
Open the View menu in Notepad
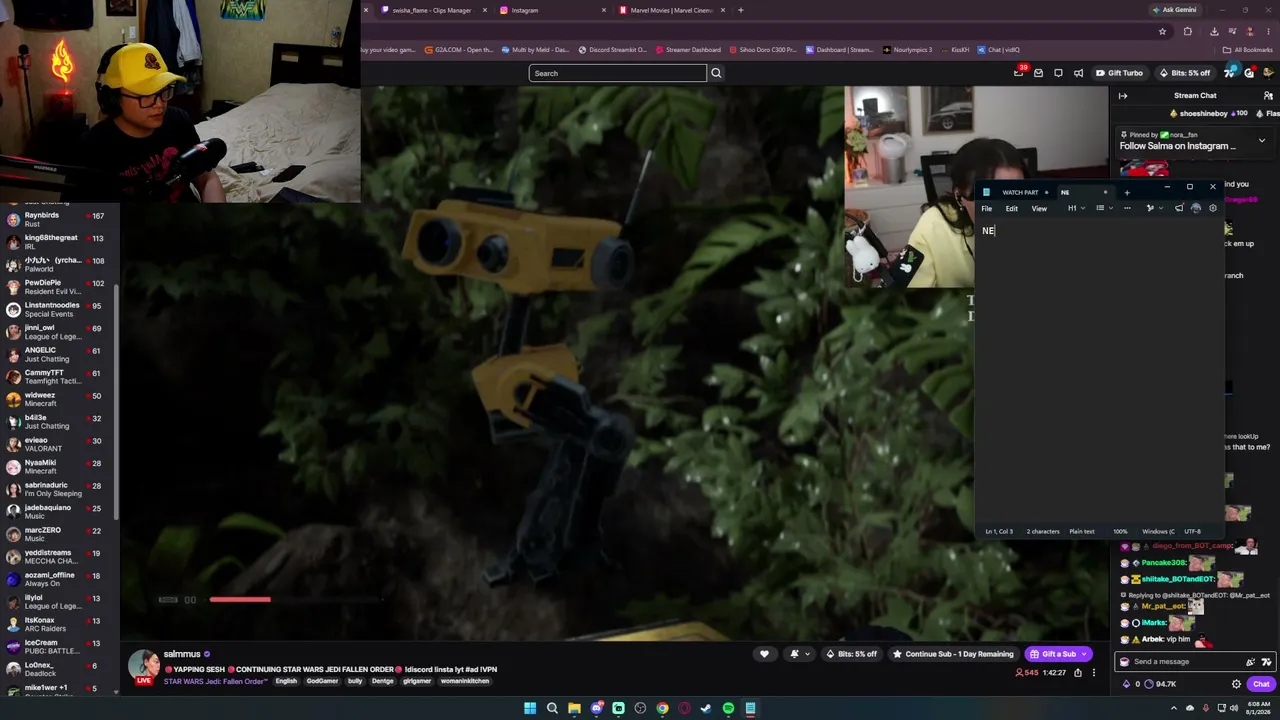[x=1039, y=208]
